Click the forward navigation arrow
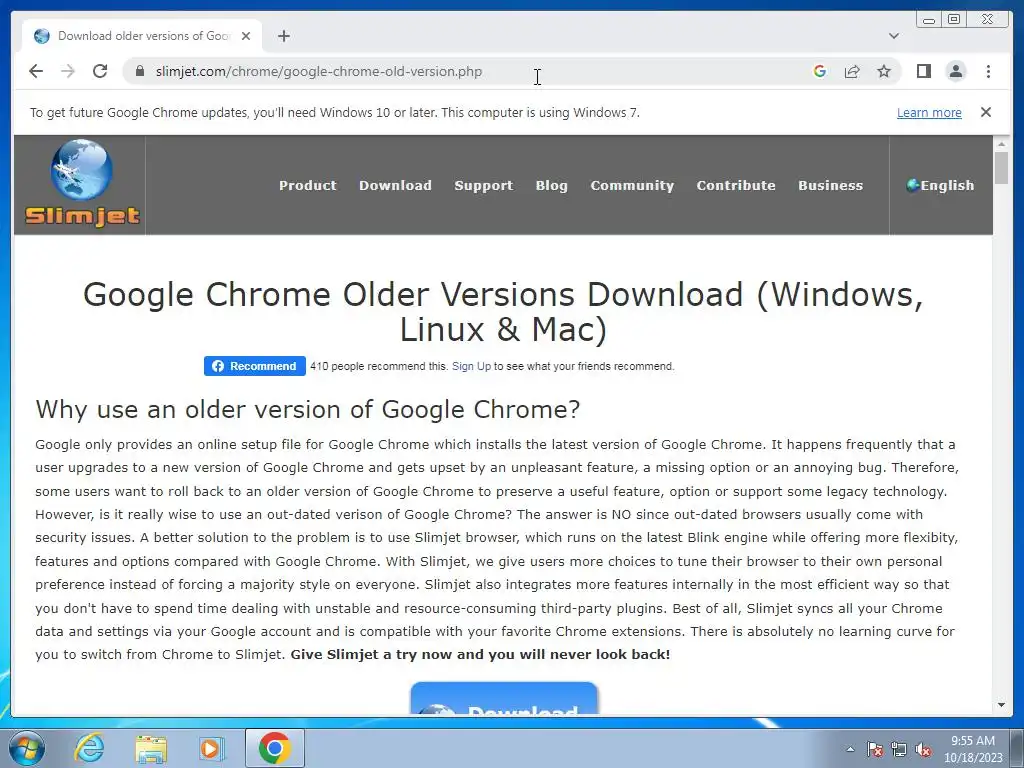 [68, 71]
